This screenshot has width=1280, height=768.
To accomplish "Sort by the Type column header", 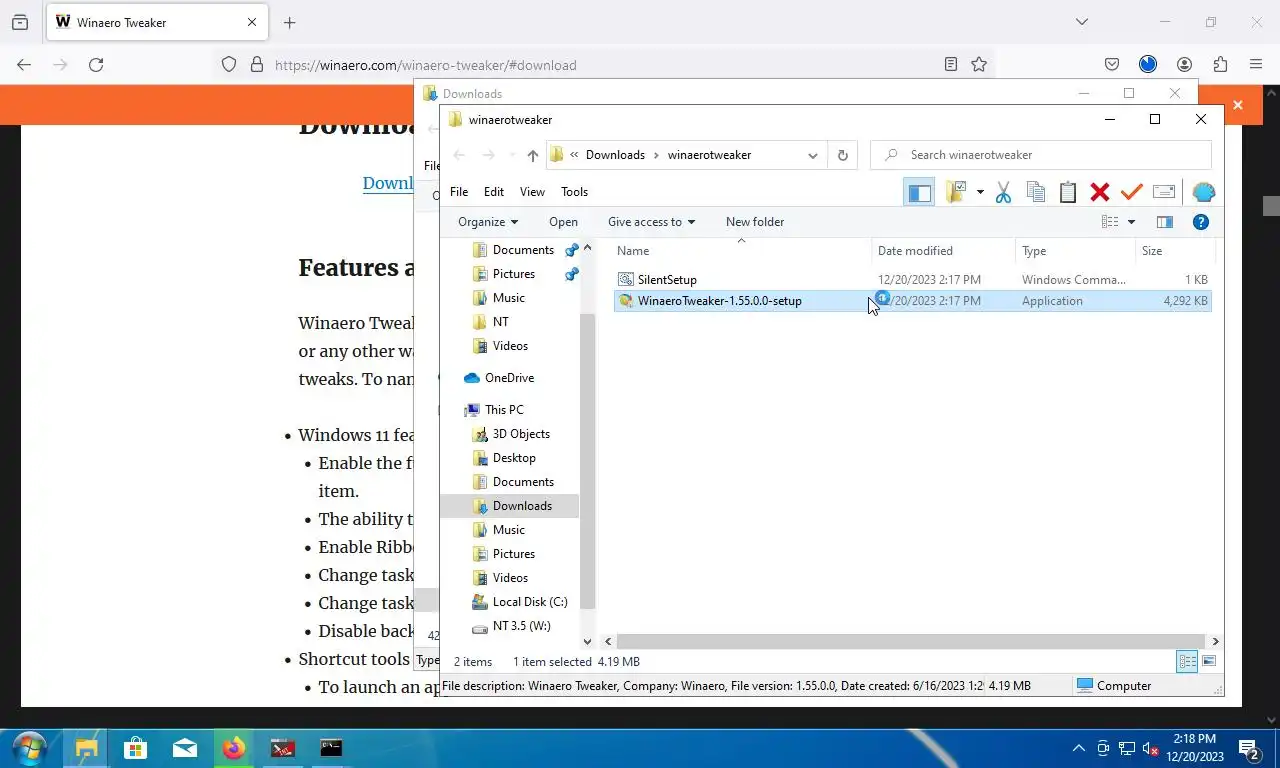I will (x=1075, y=251).
